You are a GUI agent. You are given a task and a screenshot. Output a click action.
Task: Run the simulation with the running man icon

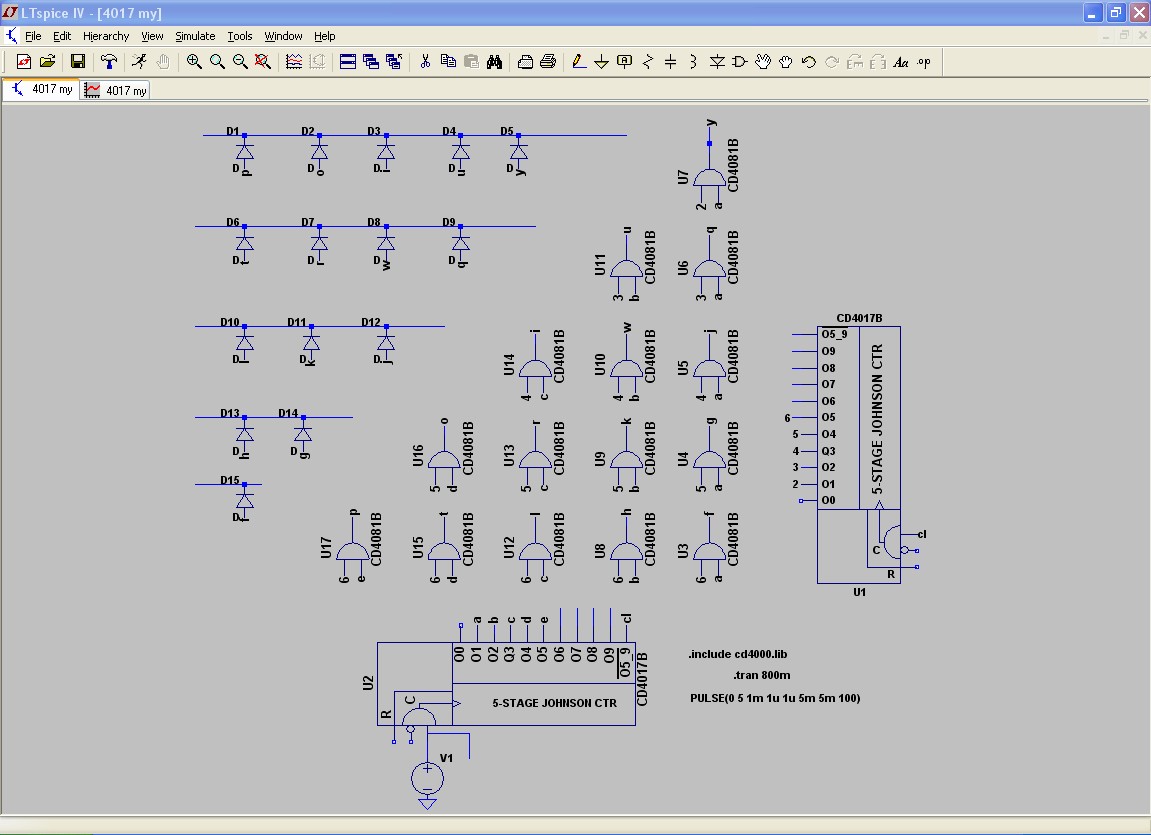[x=139, y=62]
